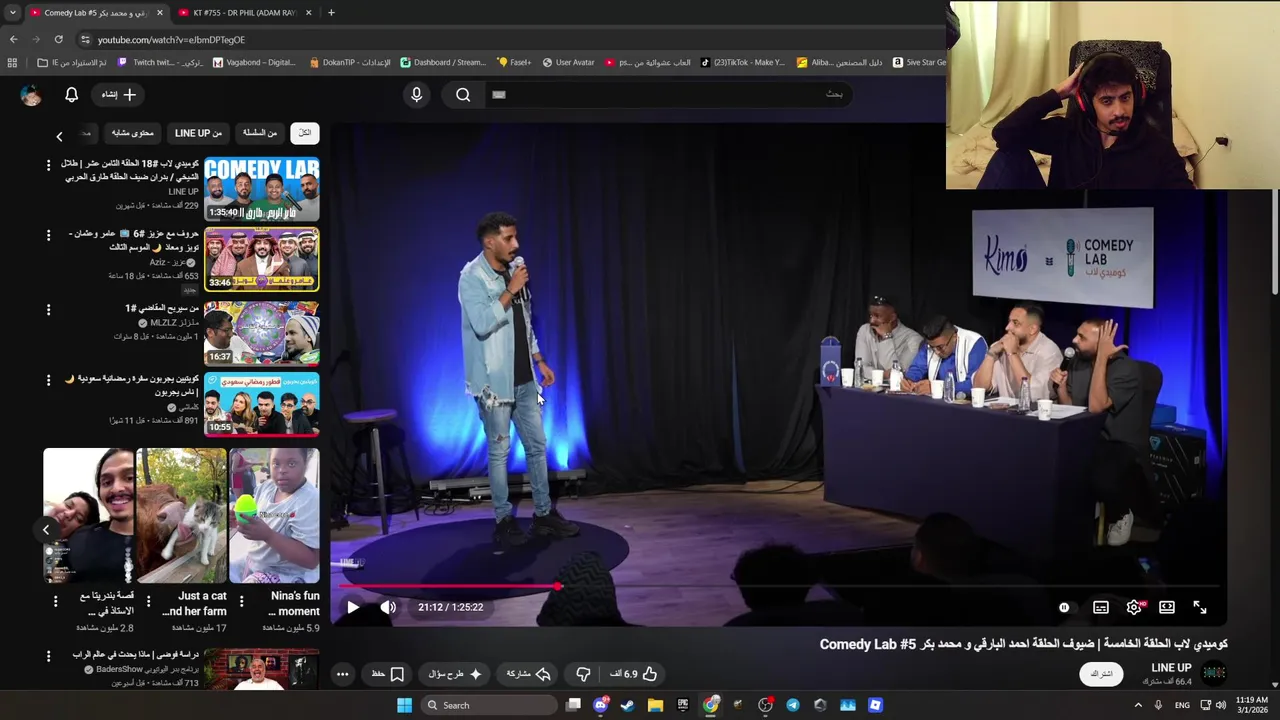Select 'محتوى مشابه' filter chip
The image size is (1280, 720).
(133, 133)
